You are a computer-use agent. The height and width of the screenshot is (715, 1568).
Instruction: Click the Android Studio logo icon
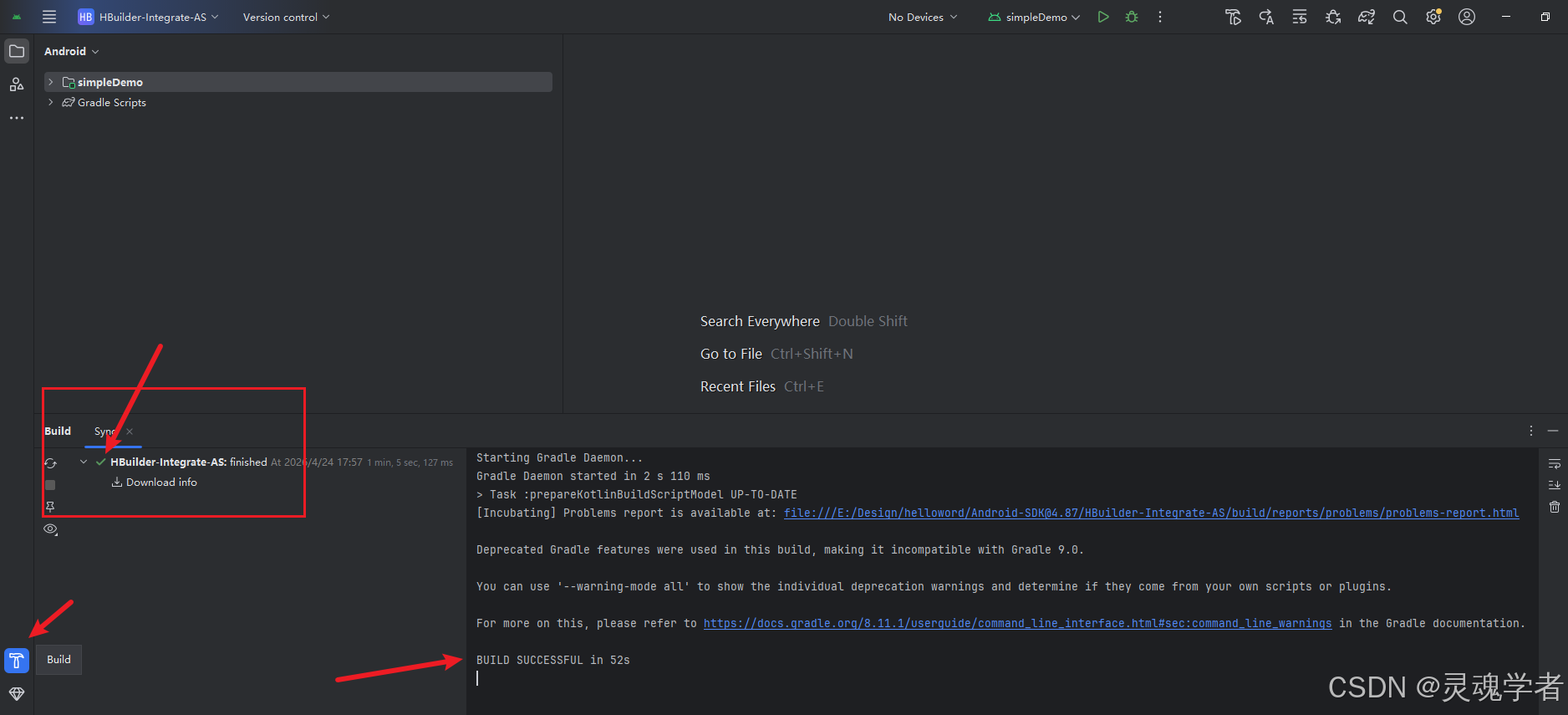(x=17, y=17)
